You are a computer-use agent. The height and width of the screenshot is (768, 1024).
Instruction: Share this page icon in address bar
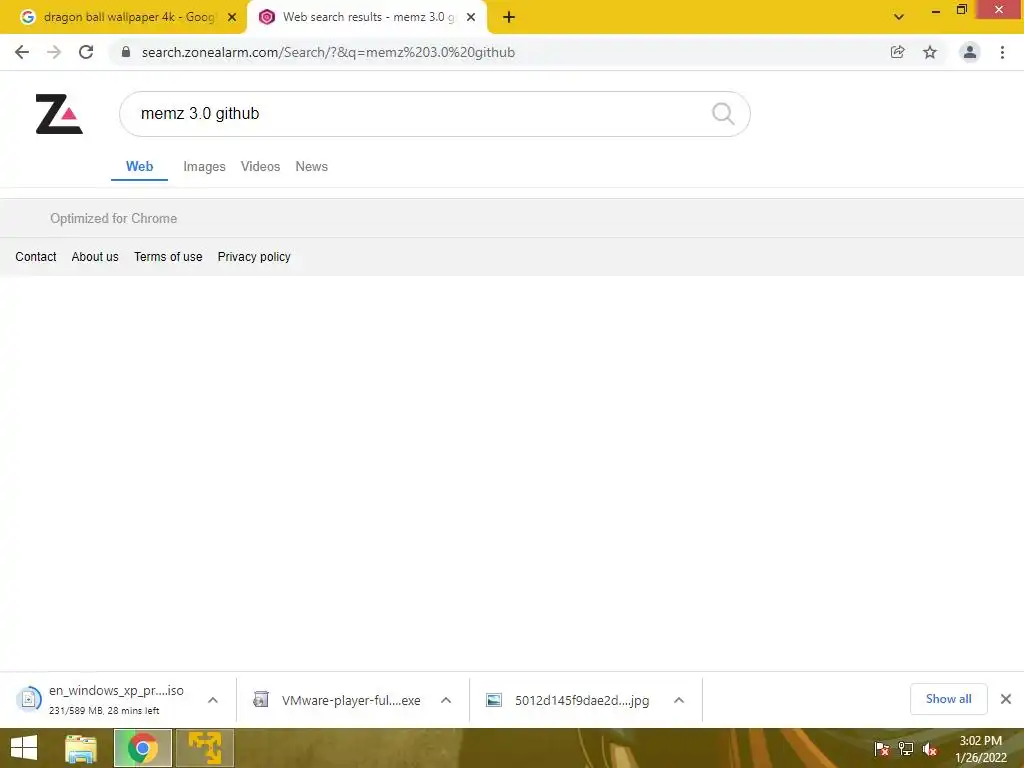tap(898, 52)
